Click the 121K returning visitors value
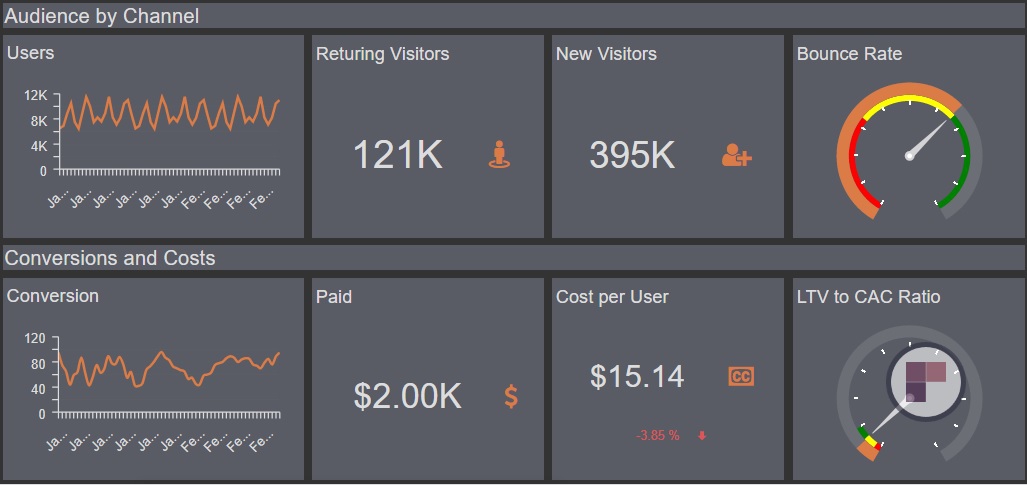 click(397, 155)
